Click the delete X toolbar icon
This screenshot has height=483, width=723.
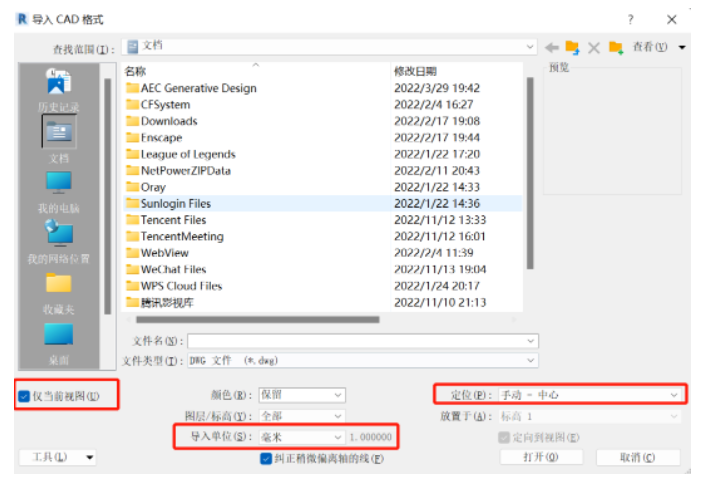click(x=594, y=47)
